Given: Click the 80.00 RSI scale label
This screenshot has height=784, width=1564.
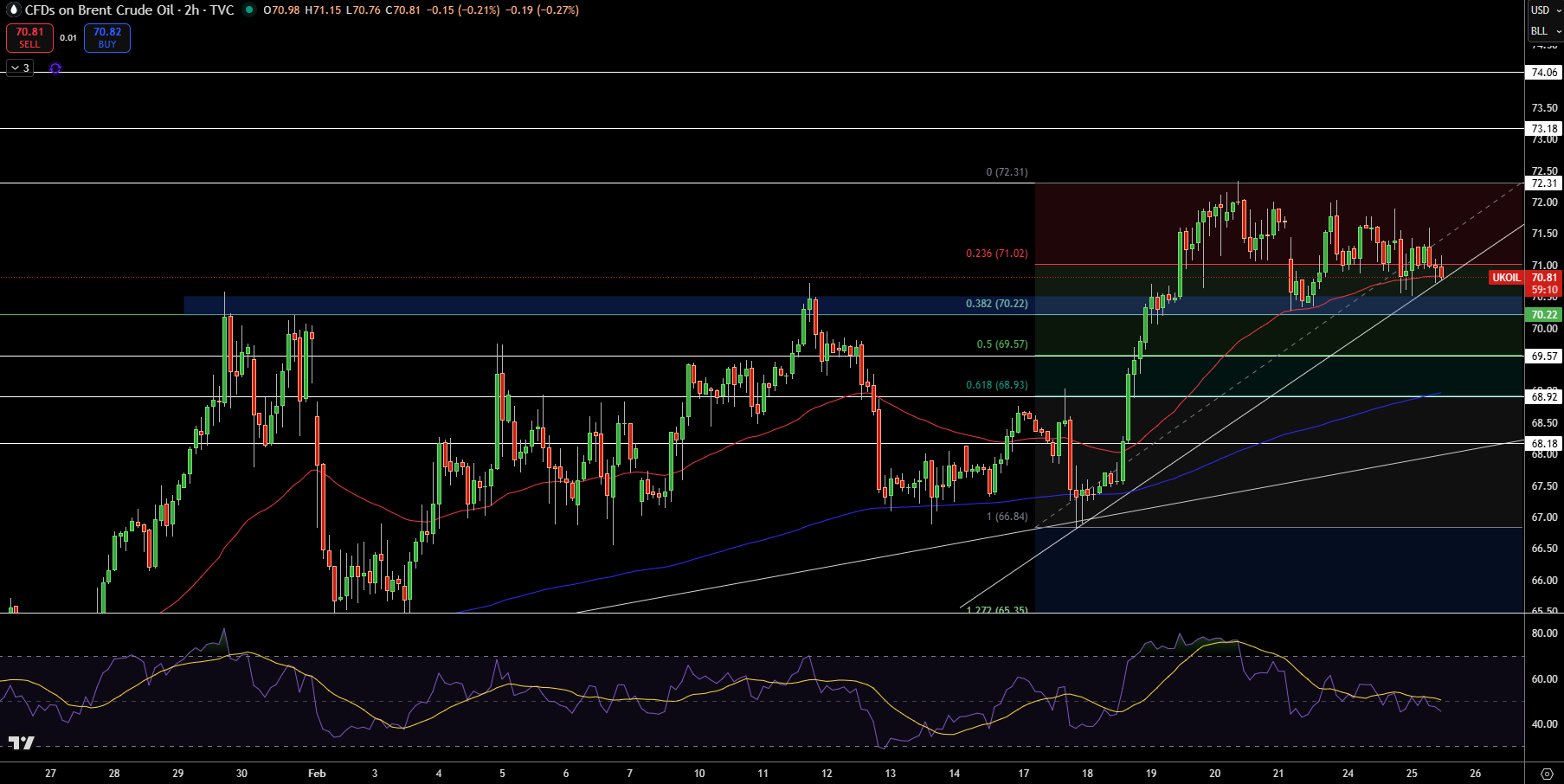Looking at the screenshot, I should [x=1544, y=633].
